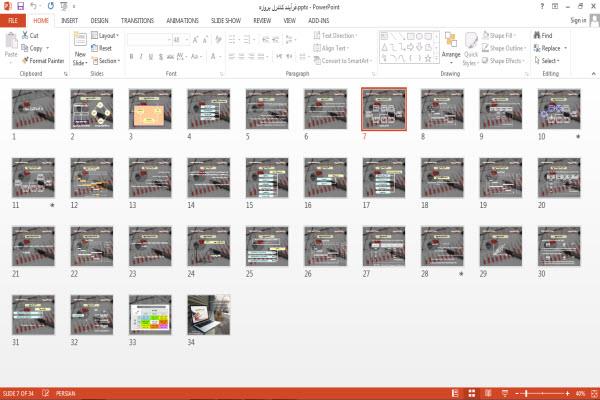Collapse the ribbon
This screenshot has height=400, width=600.
click(x=593, y=73)
